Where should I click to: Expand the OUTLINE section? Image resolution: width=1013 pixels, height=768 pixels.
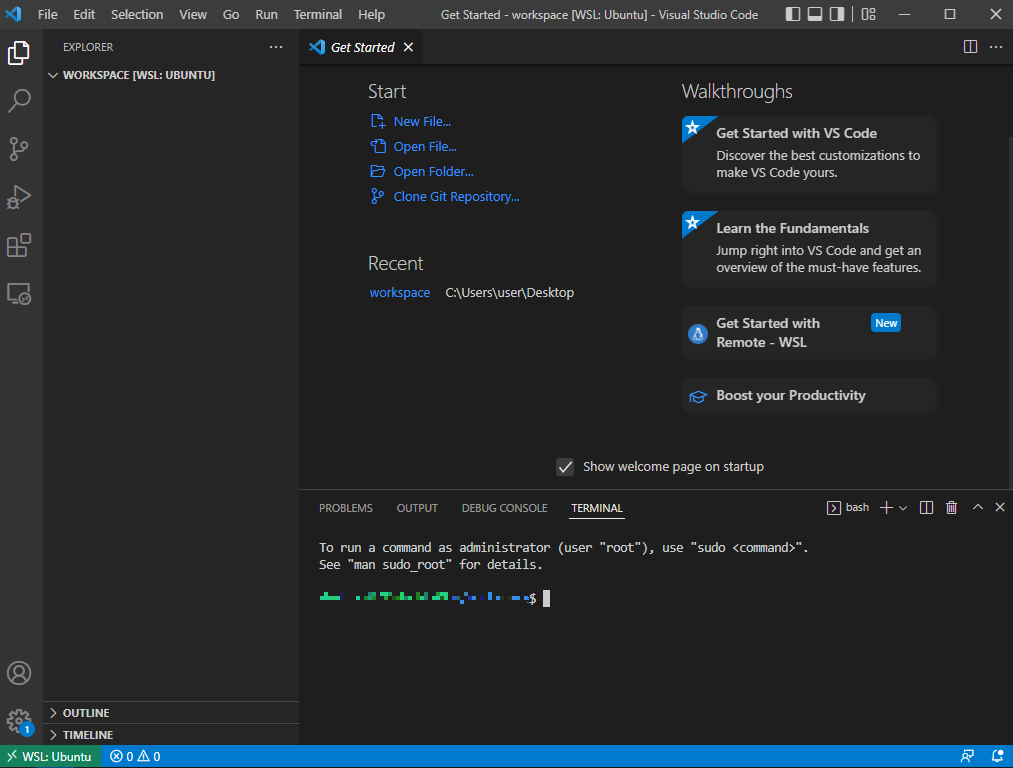pyautogui.click(x=171, y=712)
